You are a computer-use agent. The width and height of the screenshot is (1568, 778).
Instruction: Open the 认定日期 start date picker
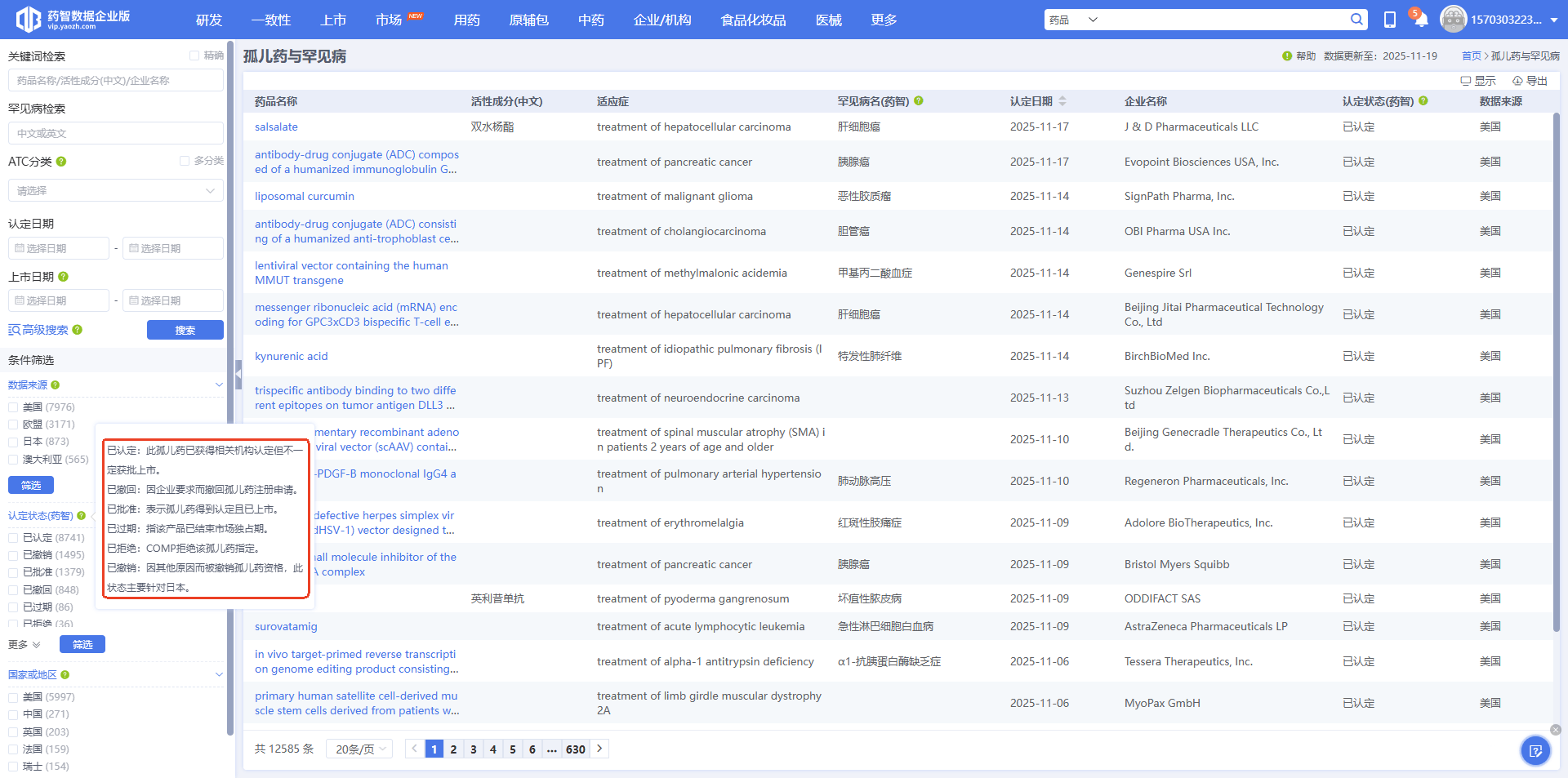[59, 248]
